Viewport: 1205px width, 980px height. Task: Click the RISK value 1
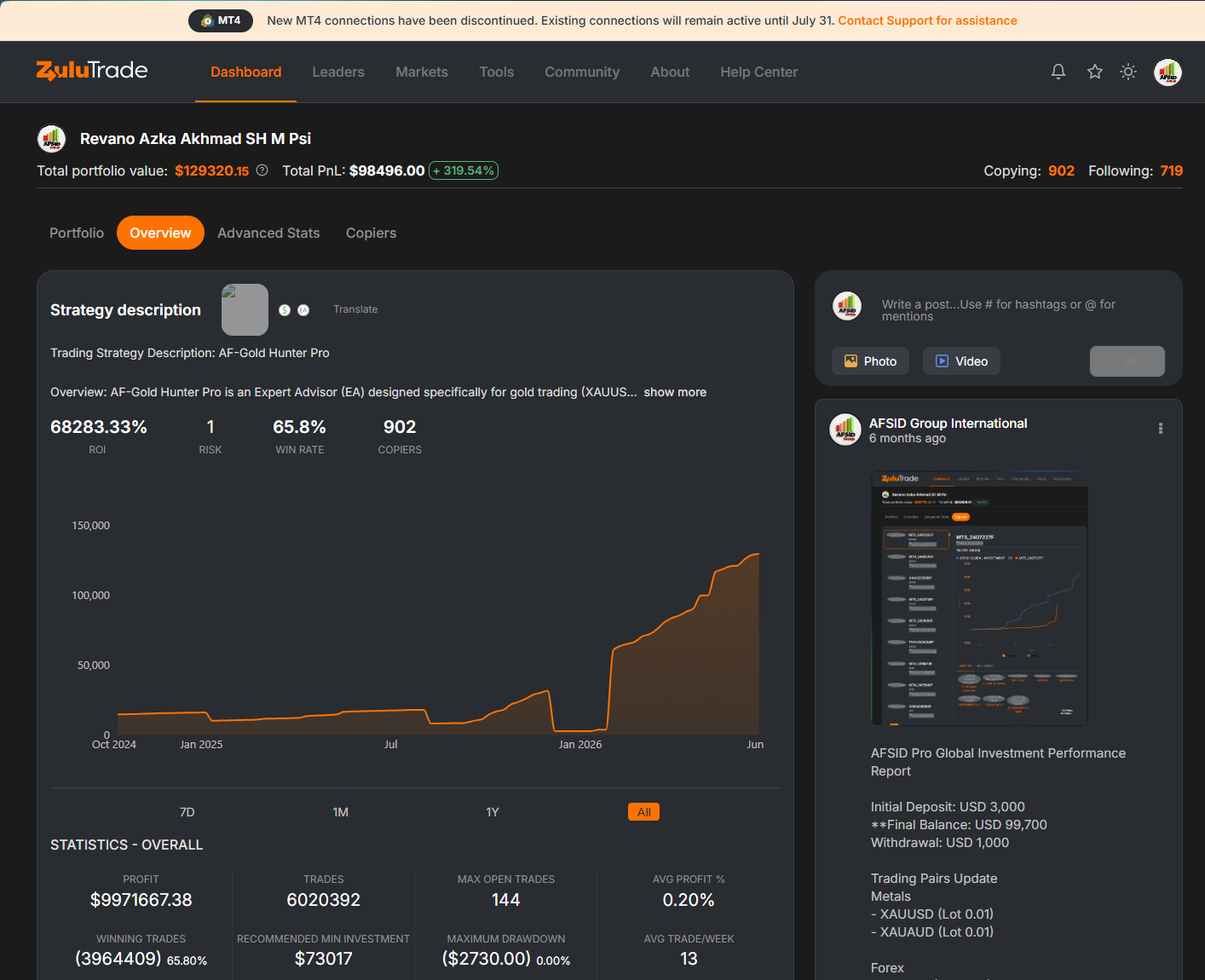pyautogui.click(x=210, y=427)
